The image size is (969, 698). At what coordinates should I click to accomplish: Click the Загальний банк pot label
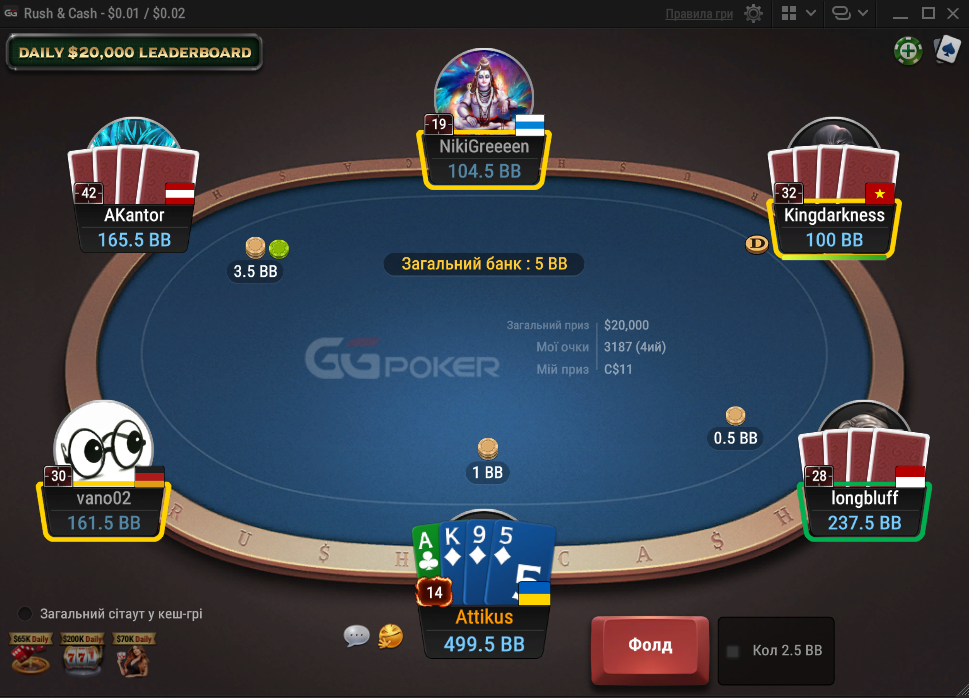point(484,264)
